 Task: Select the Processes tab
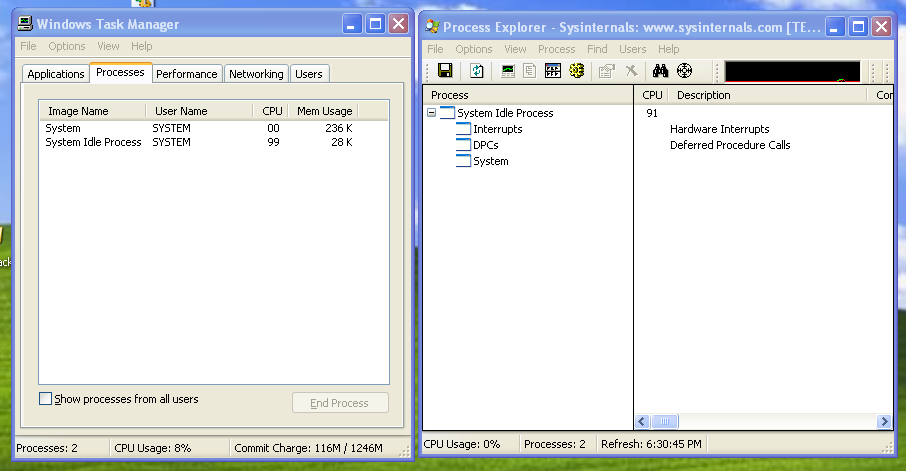[x=120, y=72]
